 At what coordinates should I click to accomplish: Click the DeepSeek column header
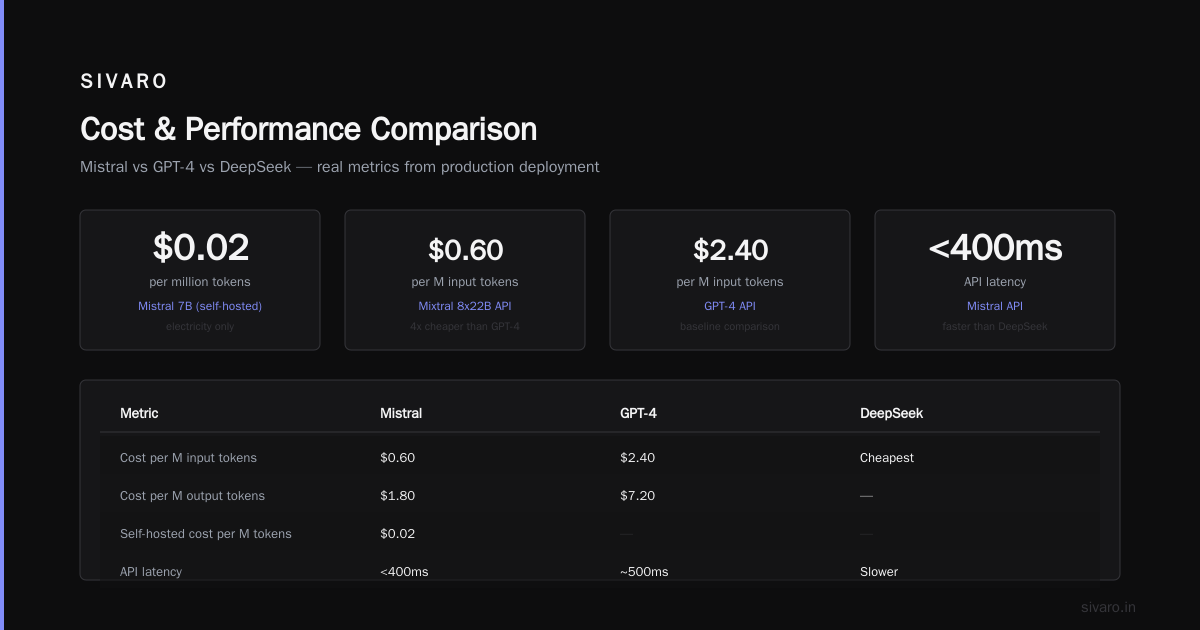[x=891, y=413]
